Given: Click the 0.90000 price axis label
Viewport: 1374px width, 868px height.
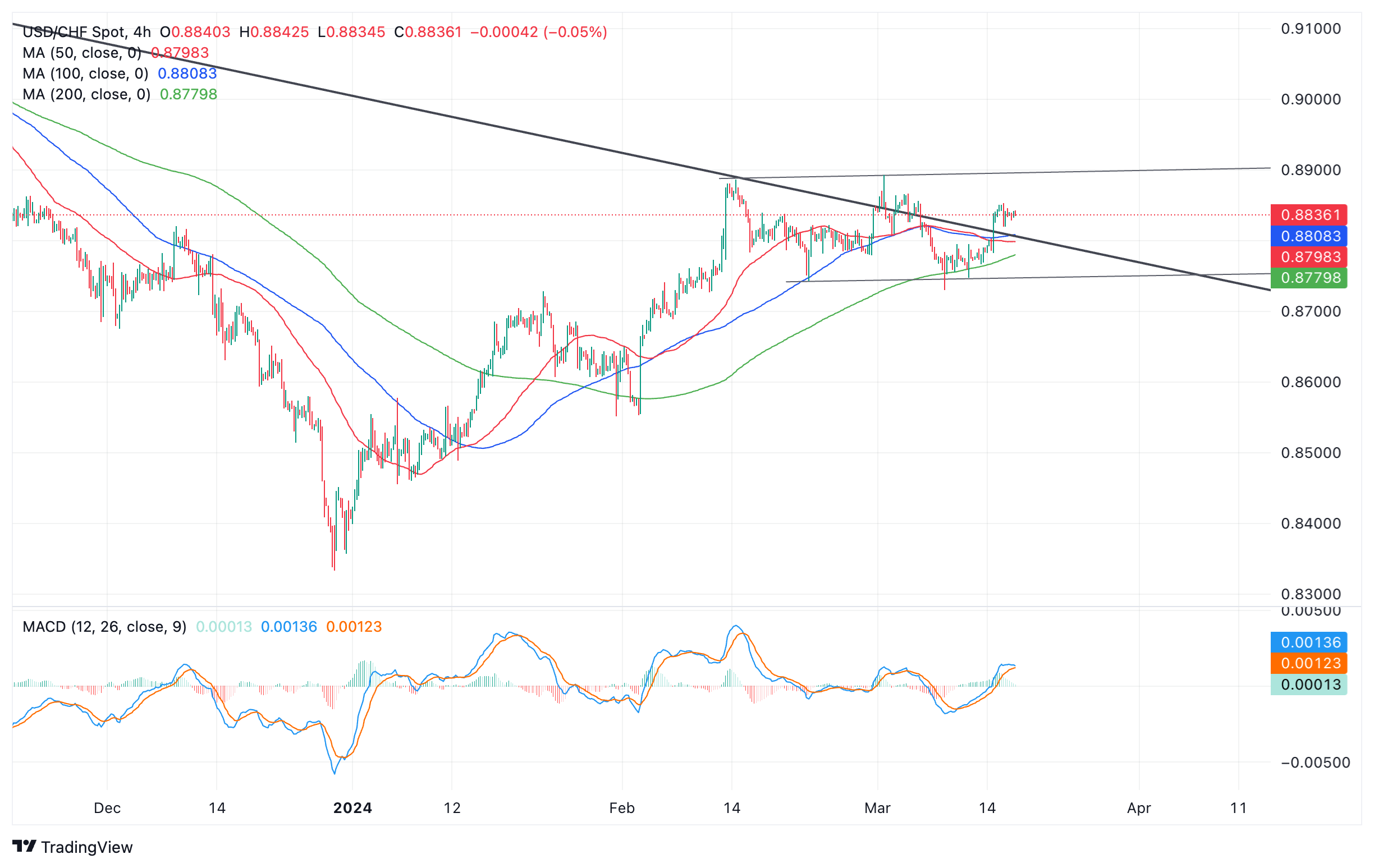Looking at the screenshot, I should tap(1311, 99).
